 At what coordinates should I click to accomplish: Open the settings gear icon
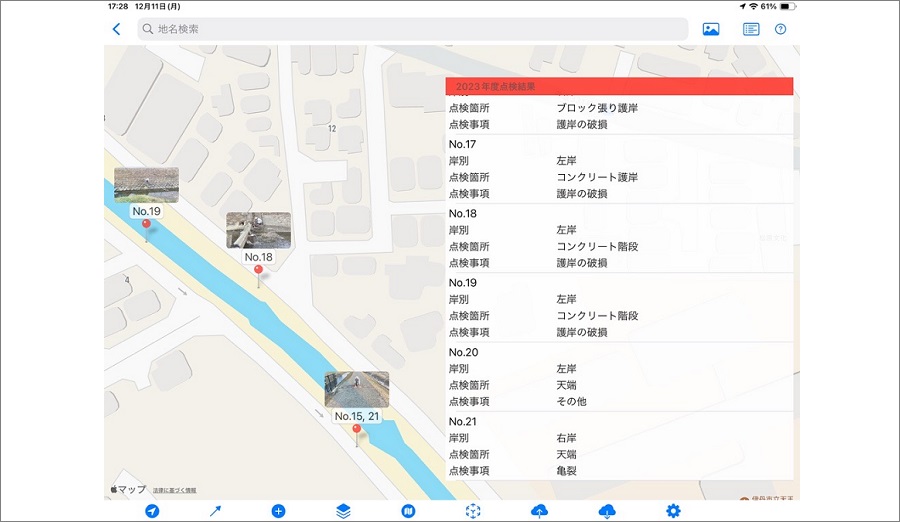(673, 511)
